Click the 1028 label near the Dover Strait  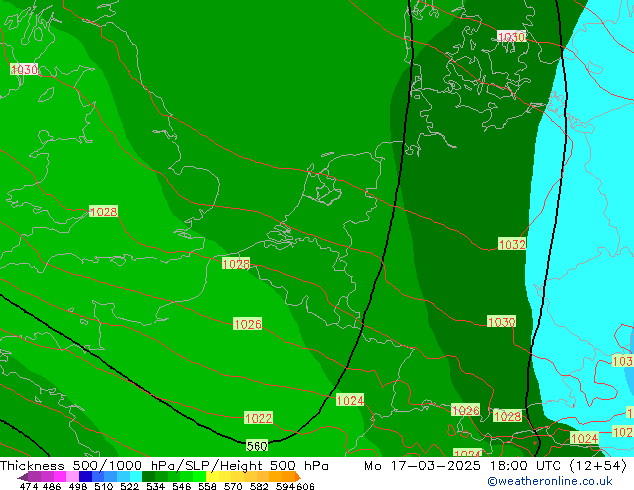coord(236,264)
